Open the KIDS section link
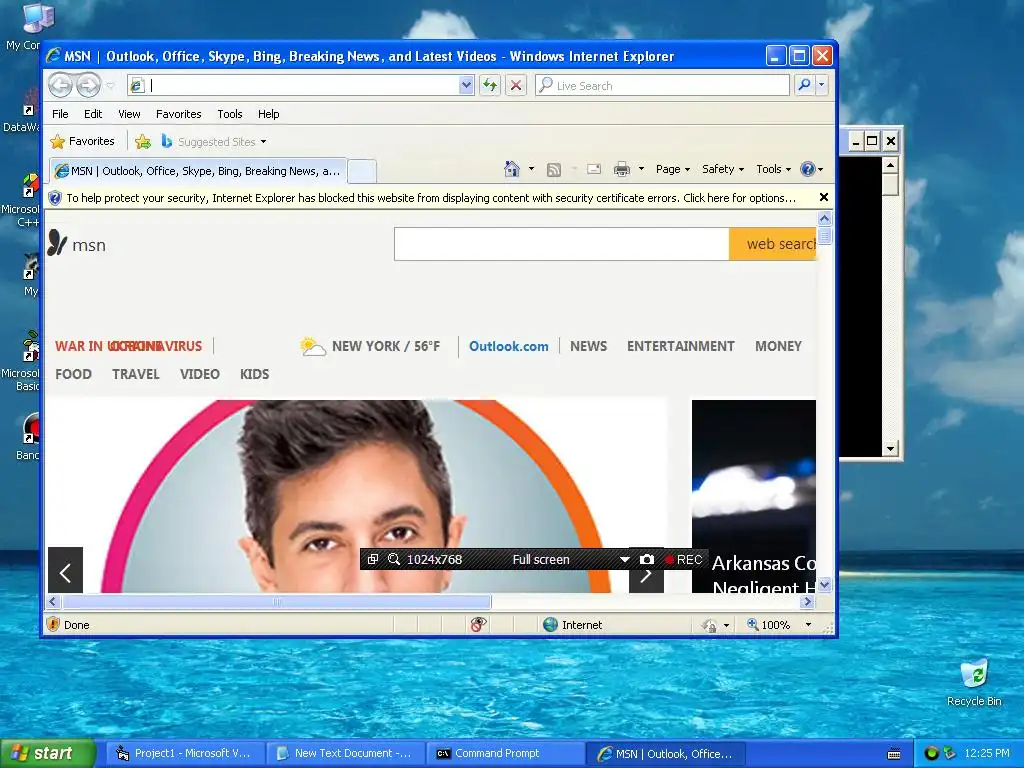Image resolution: width=1024 pixels, height=768 pixels. [x=254, y=374]
